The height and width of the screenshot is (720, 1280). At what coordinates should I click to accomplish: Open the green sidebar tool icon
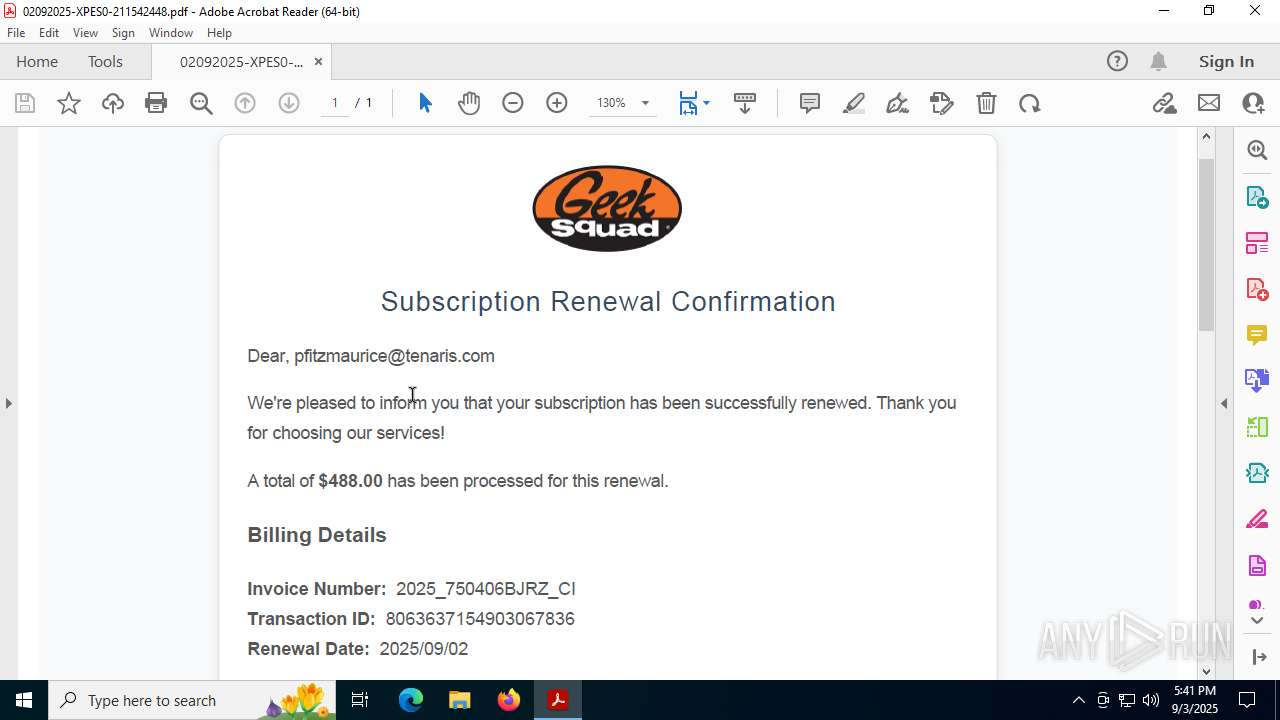1257,427
